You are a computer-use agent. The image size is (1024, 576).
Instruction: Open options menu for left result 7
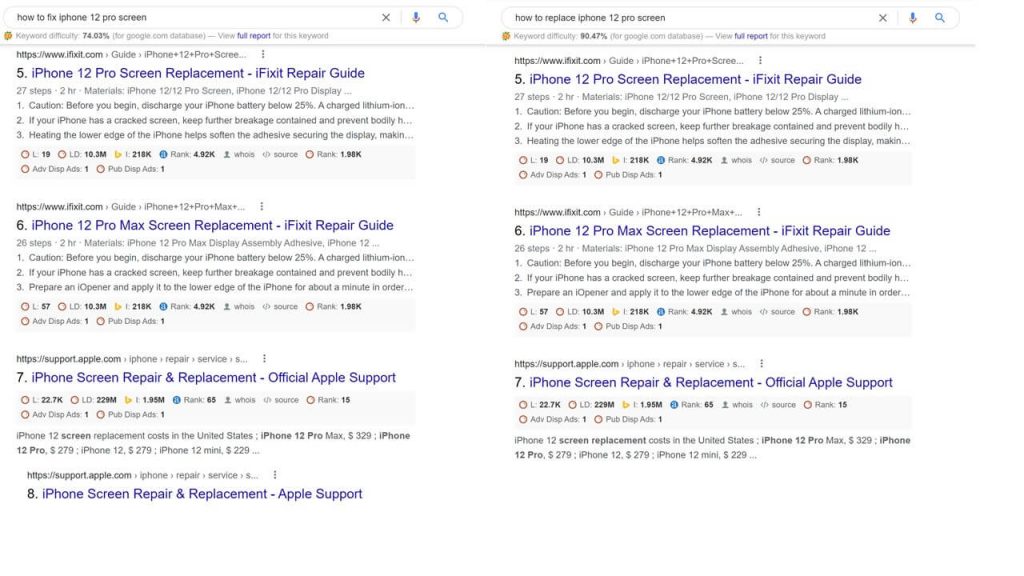(264, 359)
